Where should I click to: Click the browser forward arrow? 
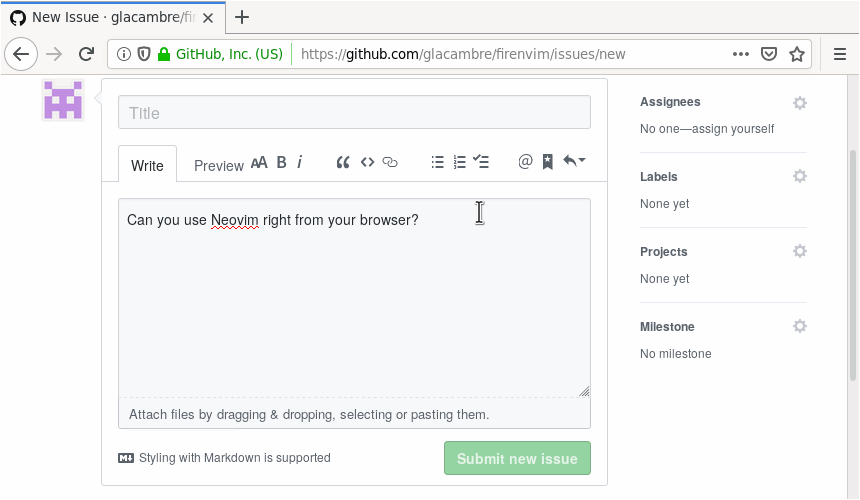(x=54, y=54)
